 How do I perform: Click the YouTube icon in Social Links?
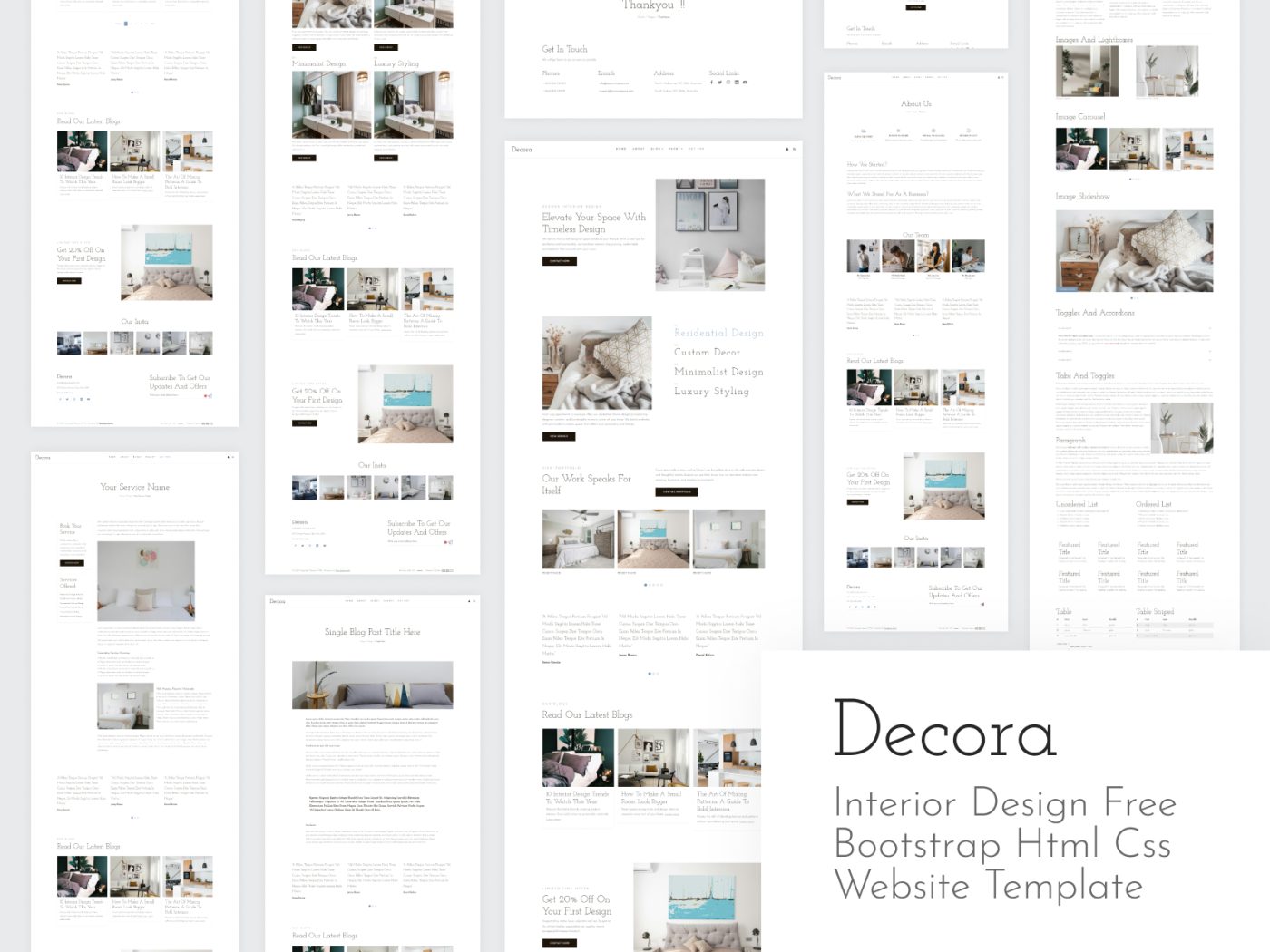[x=745, y=82]
